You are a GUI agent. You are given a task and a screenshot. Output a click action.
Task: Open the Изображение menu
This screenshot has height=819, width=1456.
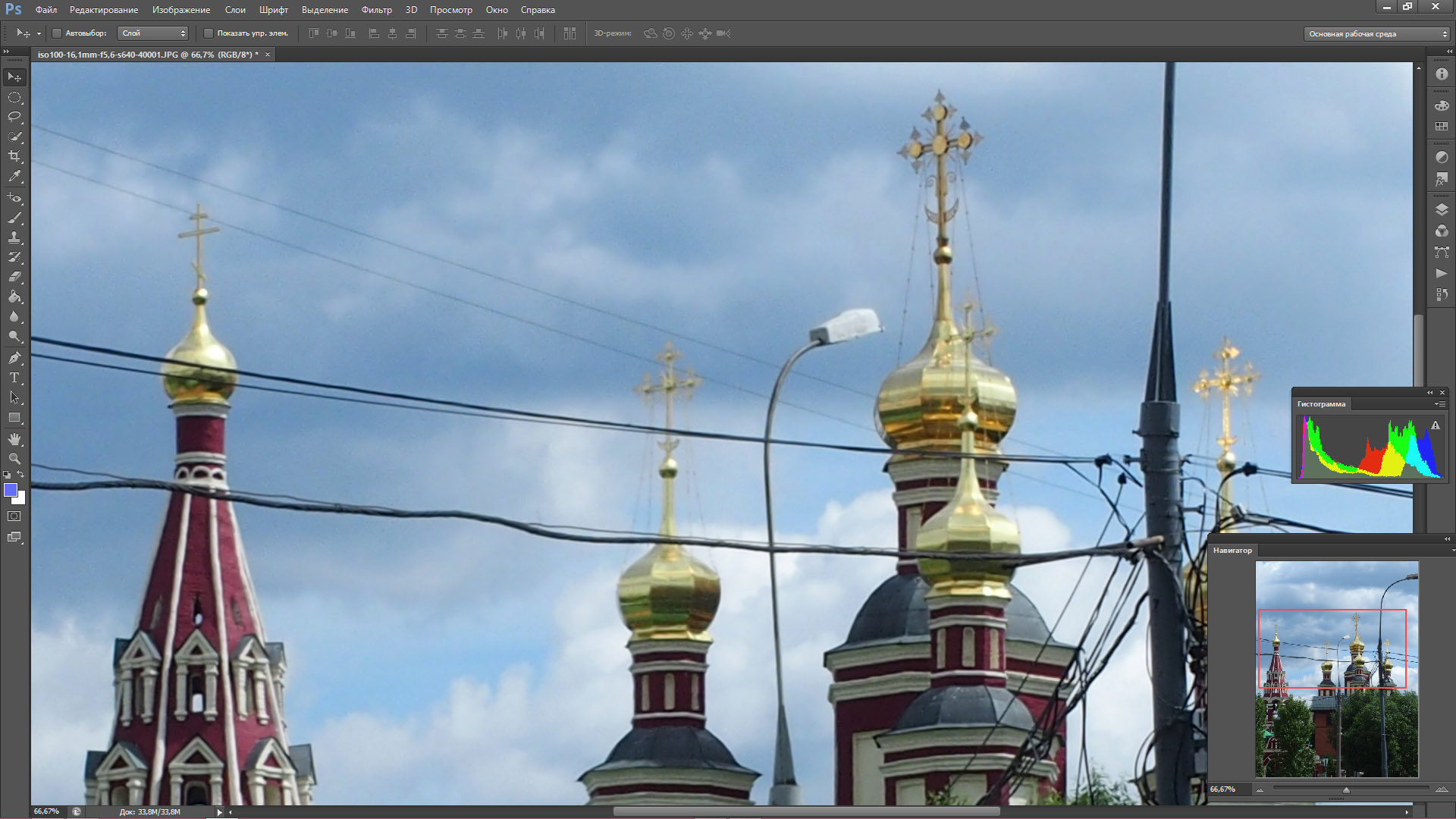tap(181, 10)
